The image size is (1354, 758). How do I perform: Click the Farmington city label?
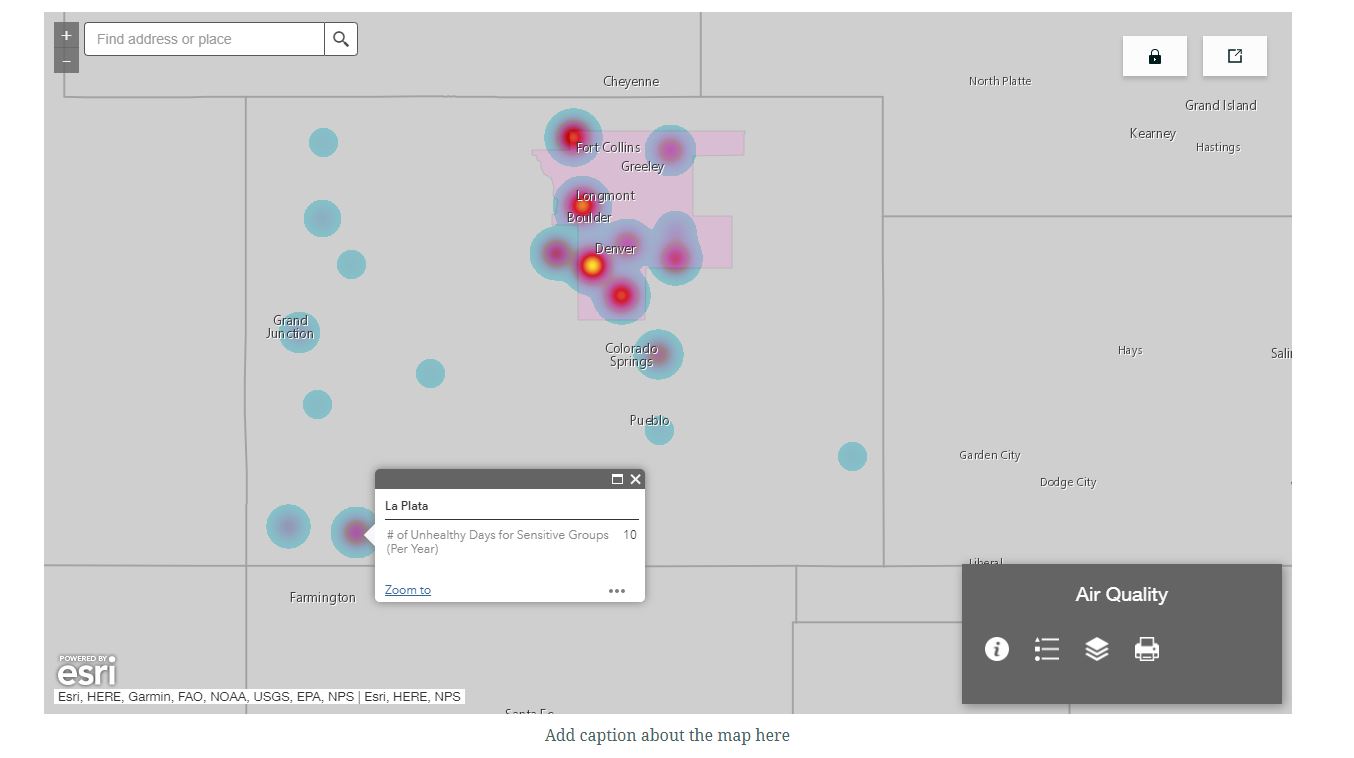click(x=322, y=598)
